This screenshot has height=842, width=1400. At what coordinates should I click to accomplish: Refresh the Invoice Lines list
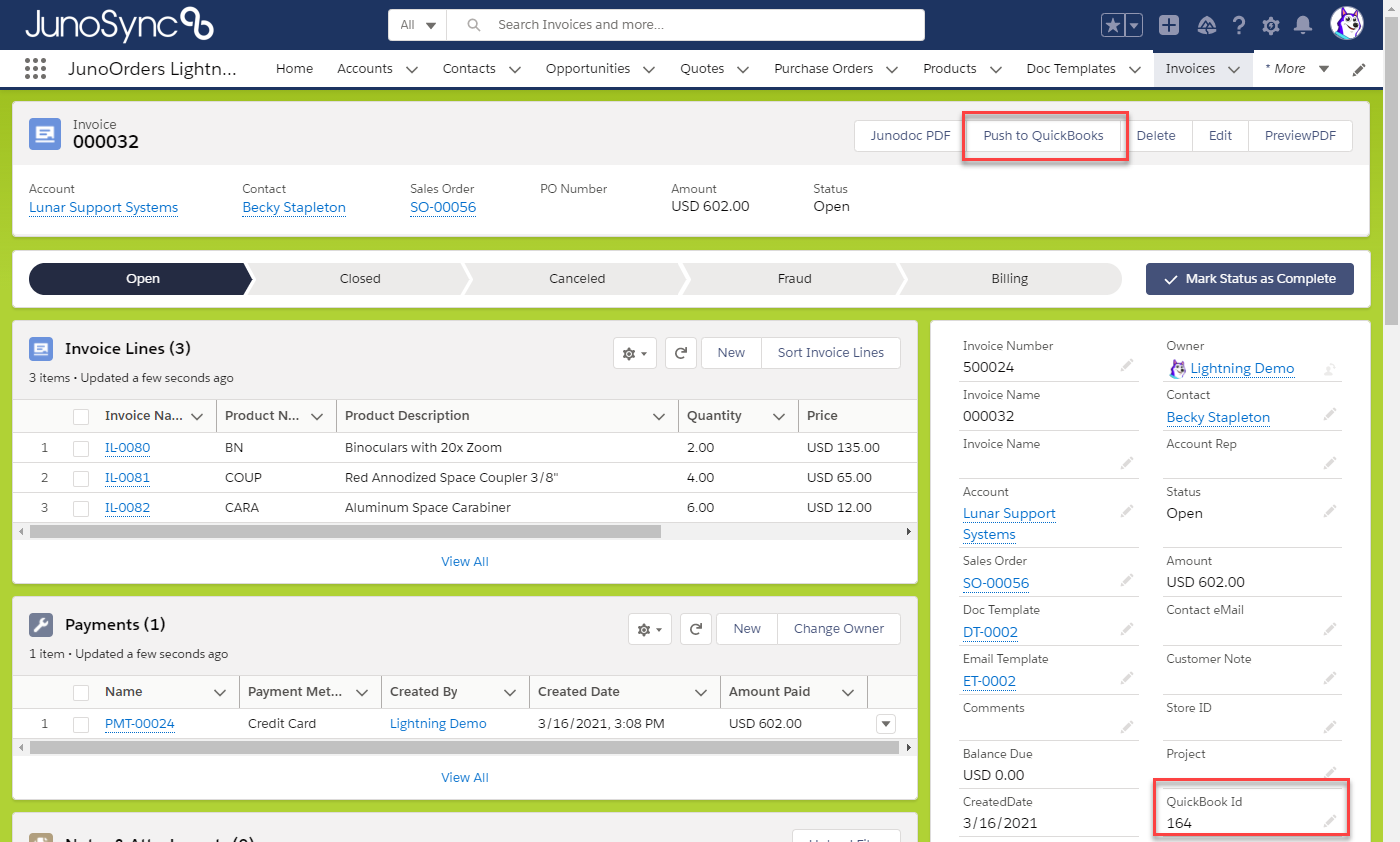click(681, 352)
